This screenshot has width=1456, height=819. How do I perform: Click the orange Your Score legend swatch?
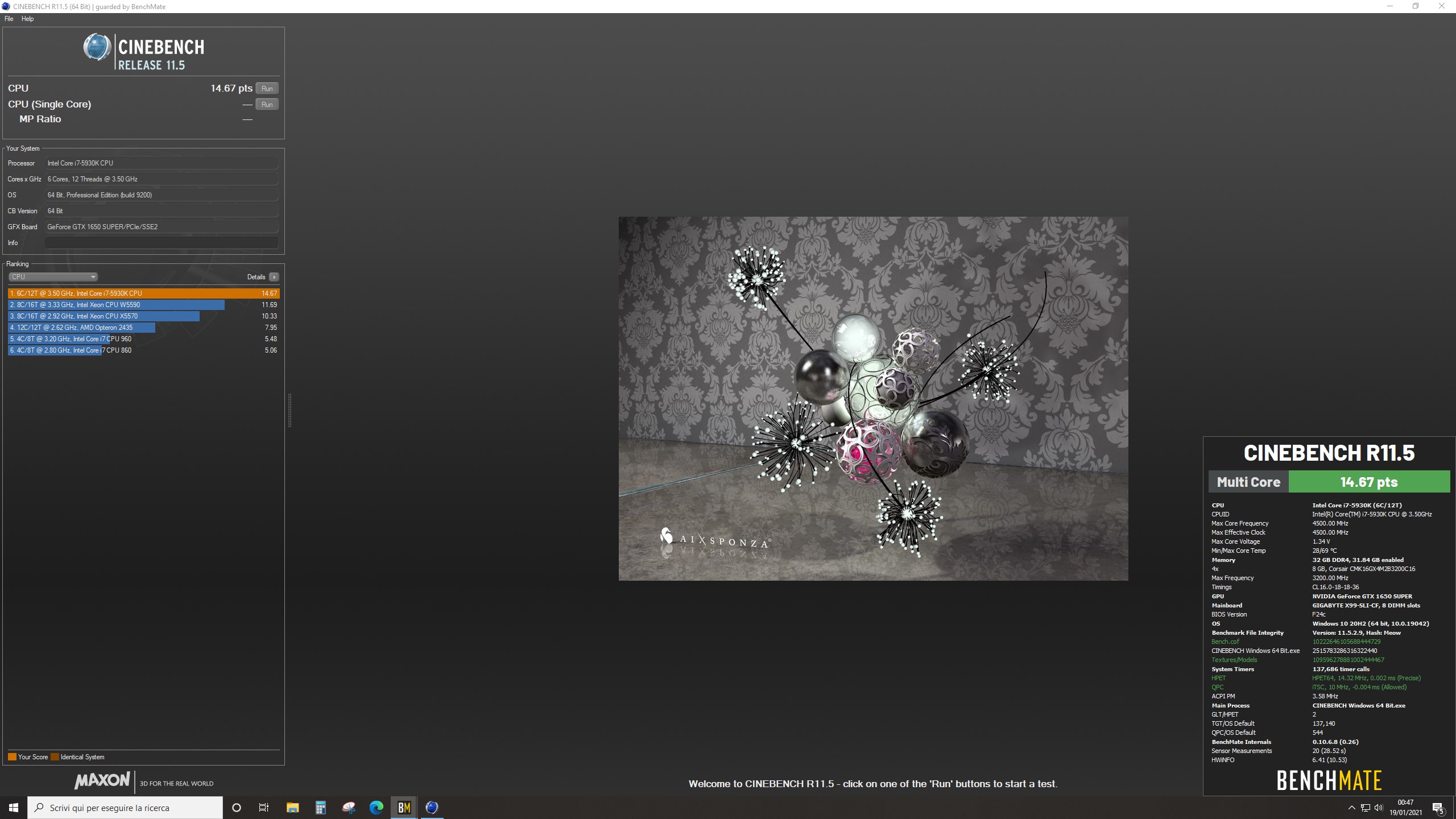[12, 757]
